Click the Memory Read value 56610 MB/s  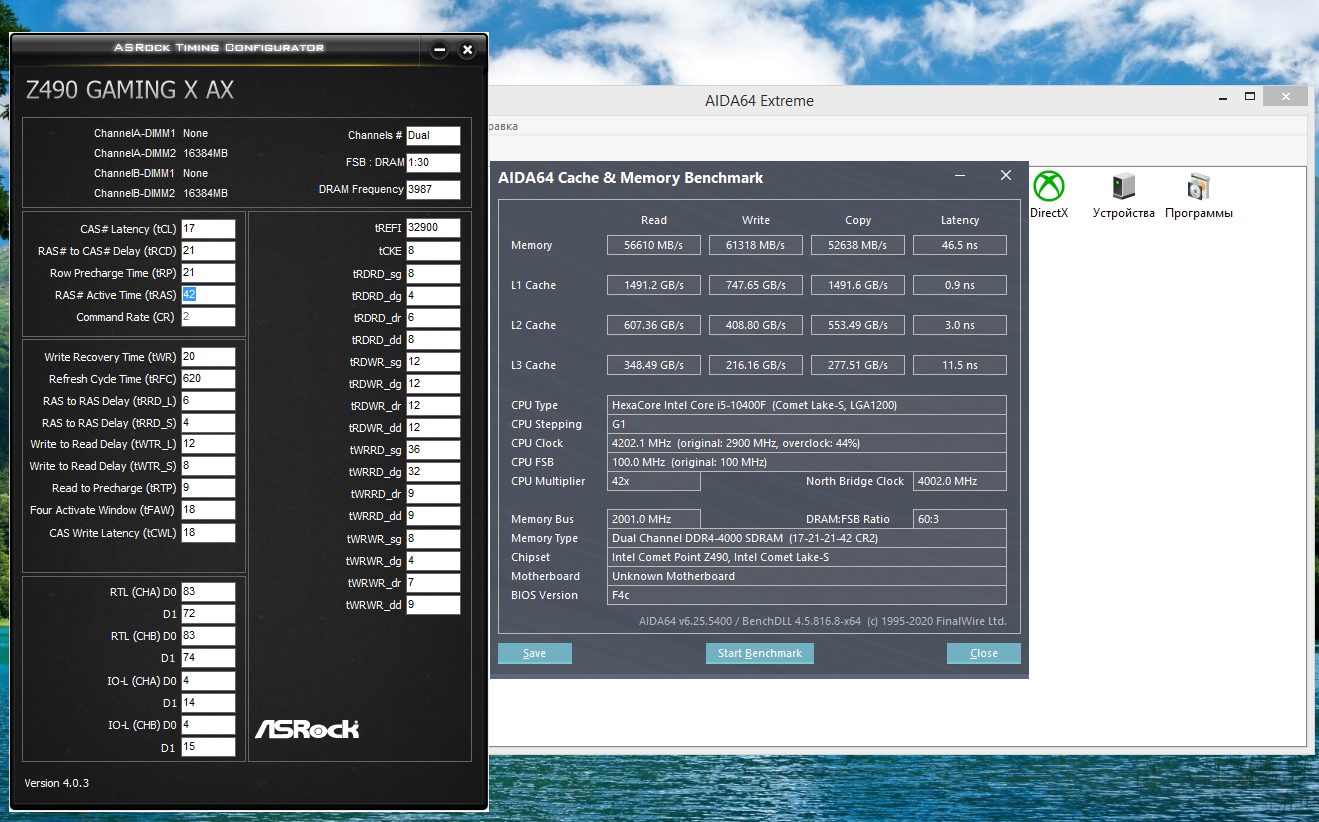point(654,245)
